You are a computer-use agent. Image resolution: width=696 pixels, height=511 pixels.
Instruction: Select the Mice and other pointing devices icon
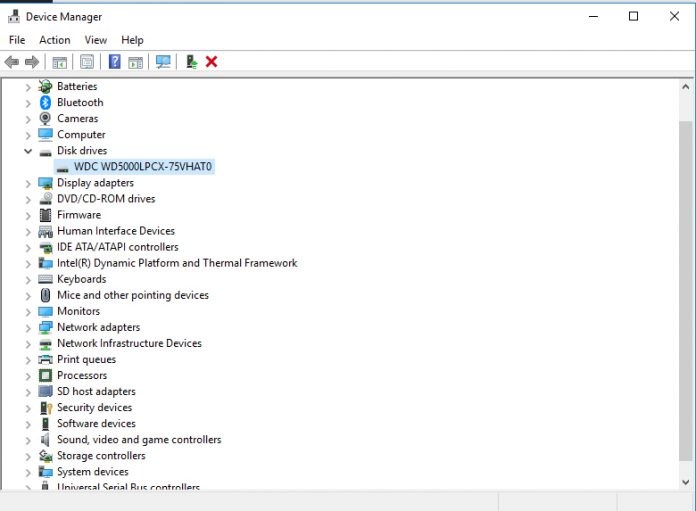point(45,295)
